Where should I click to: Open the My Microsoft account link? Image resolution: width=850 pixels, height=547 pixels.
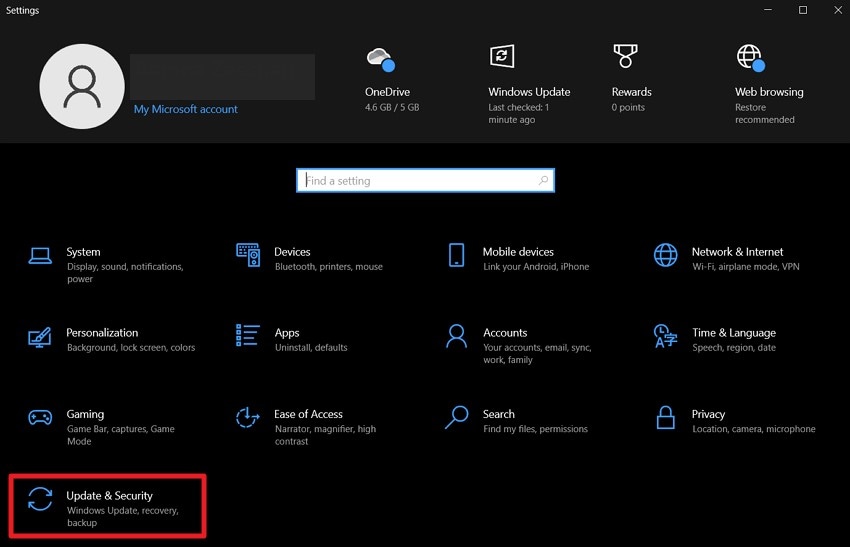[x=185, y=109]
